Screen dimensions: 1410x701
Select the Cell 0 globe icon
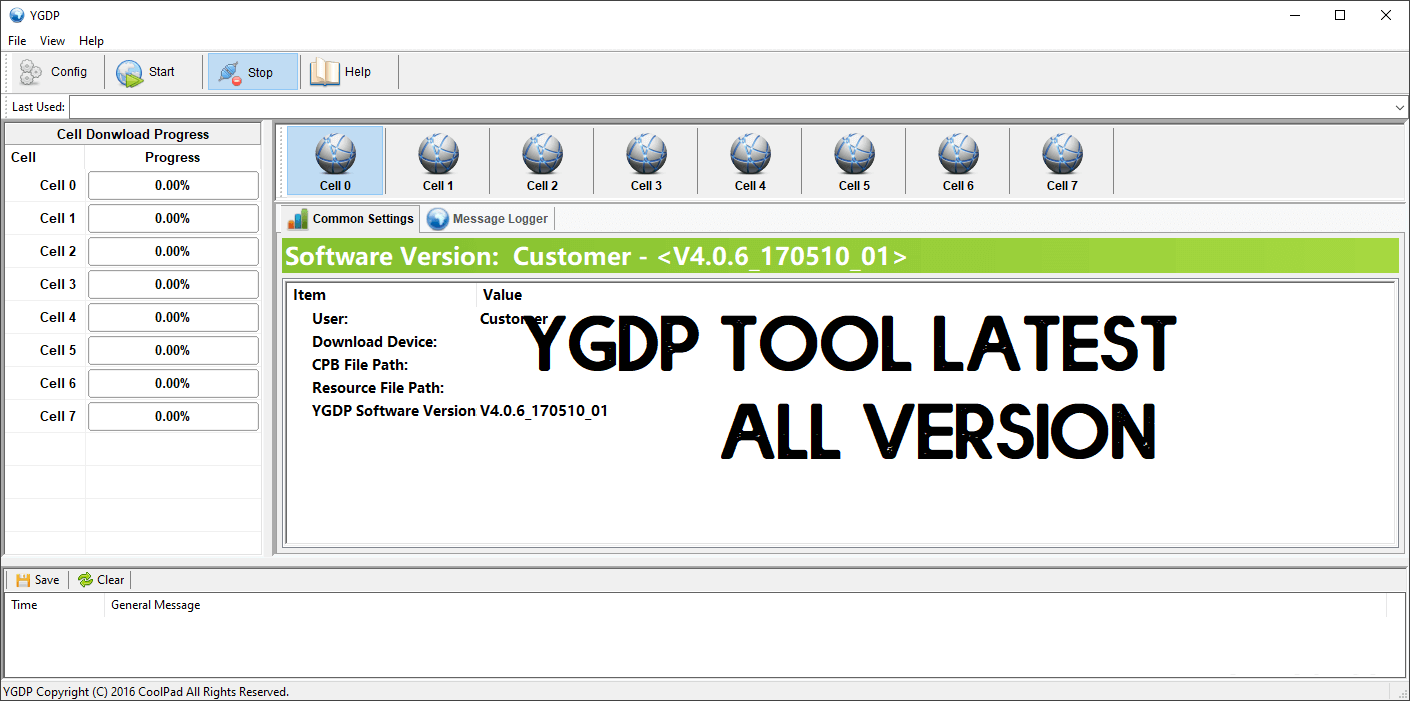point(335,161)
